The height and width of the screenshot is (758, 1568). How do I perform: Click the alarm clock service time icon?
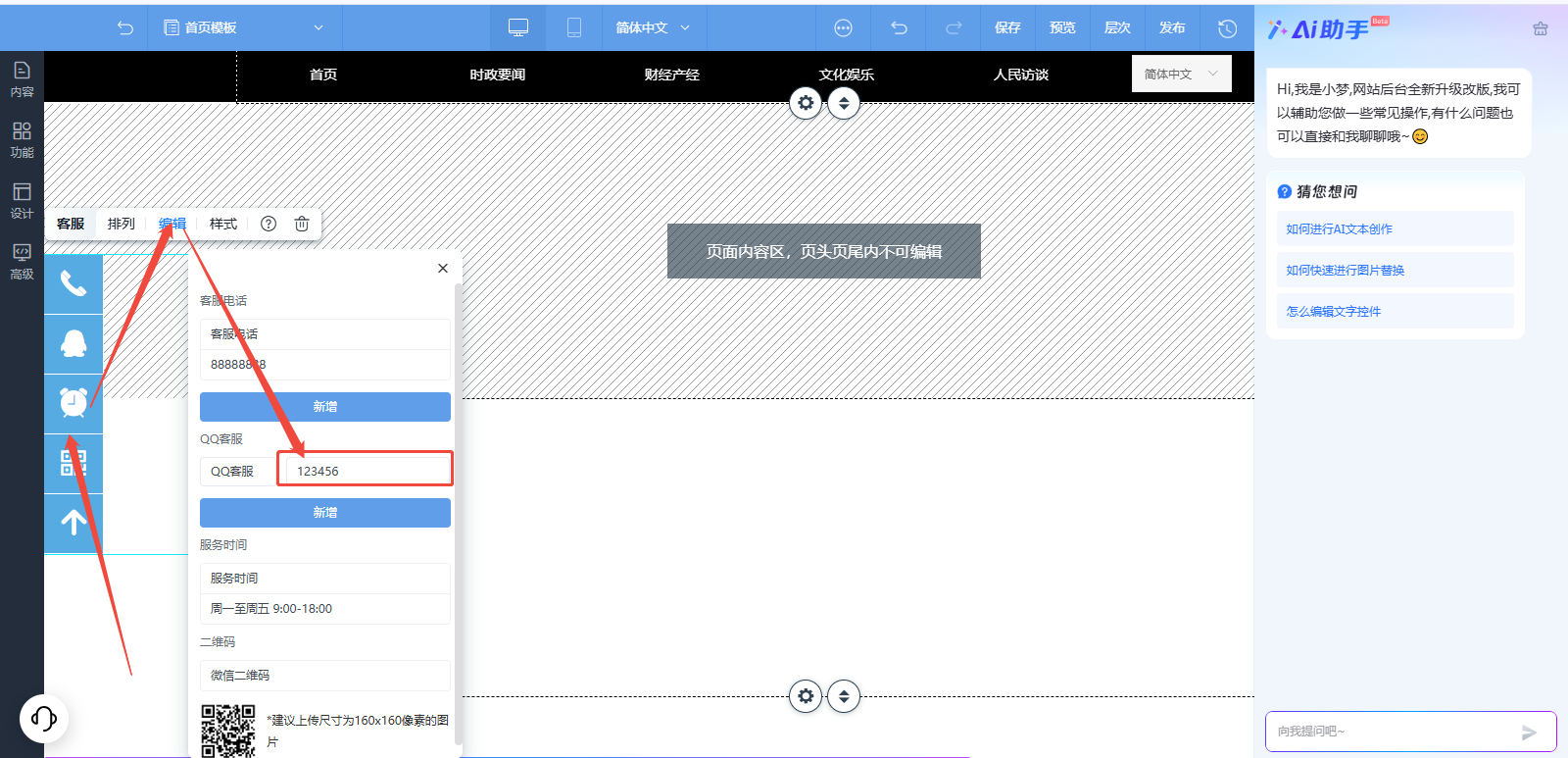point(73,403)
